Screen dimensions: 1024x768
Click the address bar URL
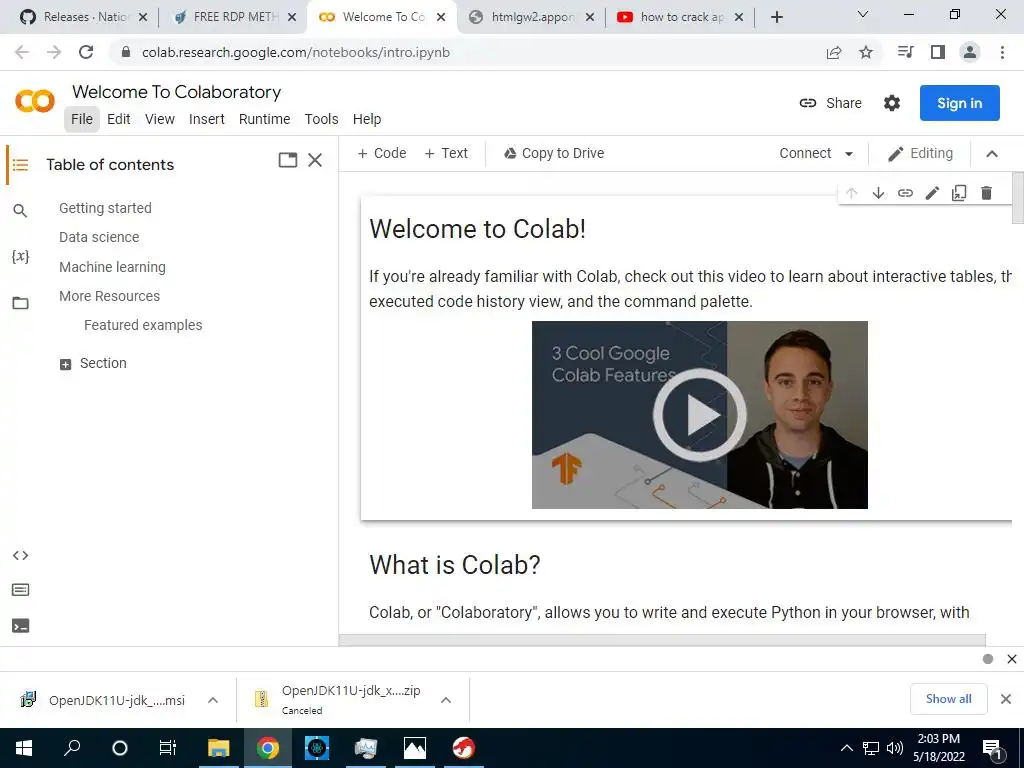[x=295, y=52]
